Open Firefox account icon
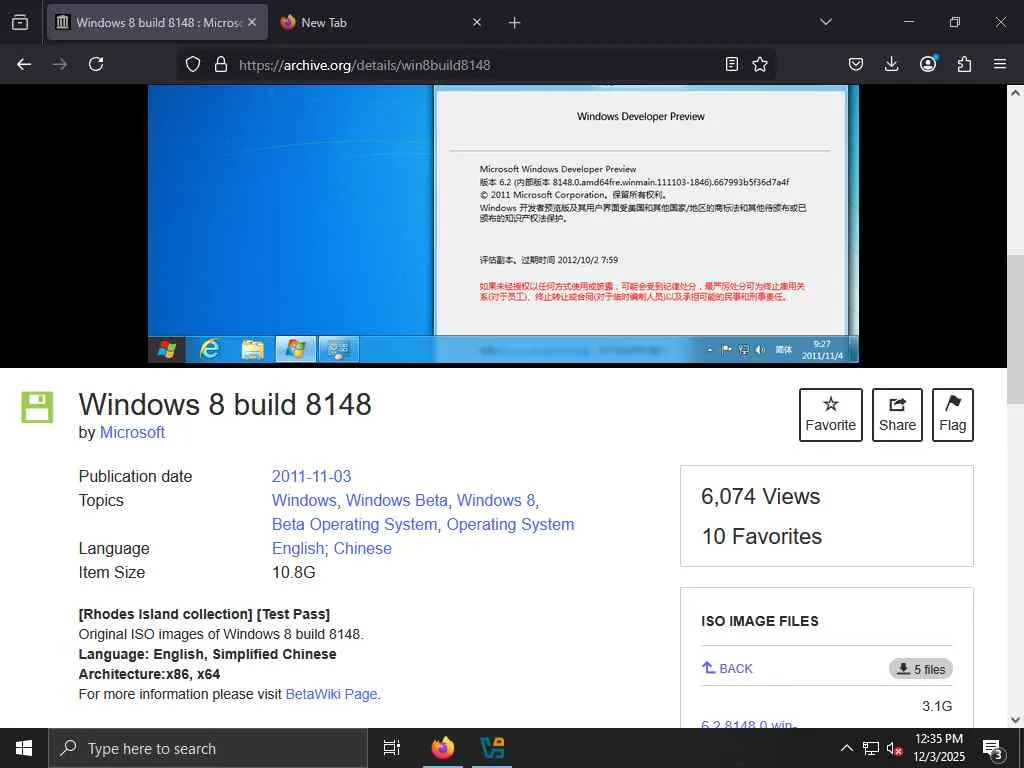1024x768 pixels. (x=928, y=63)
